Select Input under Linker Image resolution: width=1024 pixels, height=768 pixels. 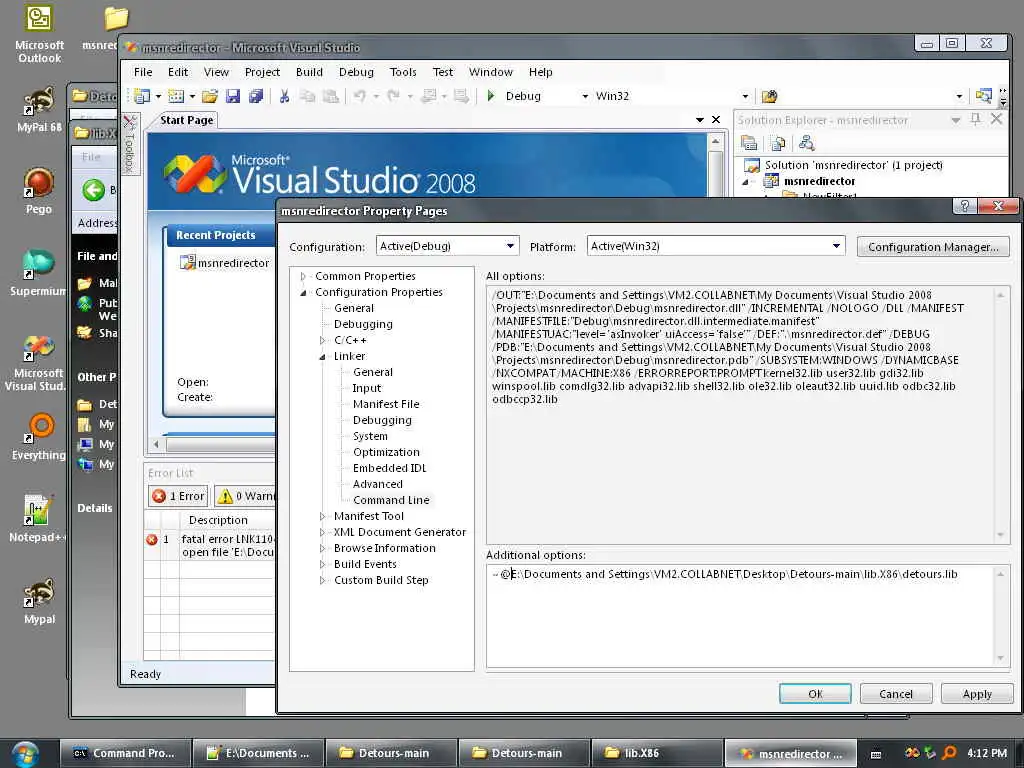pos(366,389)
